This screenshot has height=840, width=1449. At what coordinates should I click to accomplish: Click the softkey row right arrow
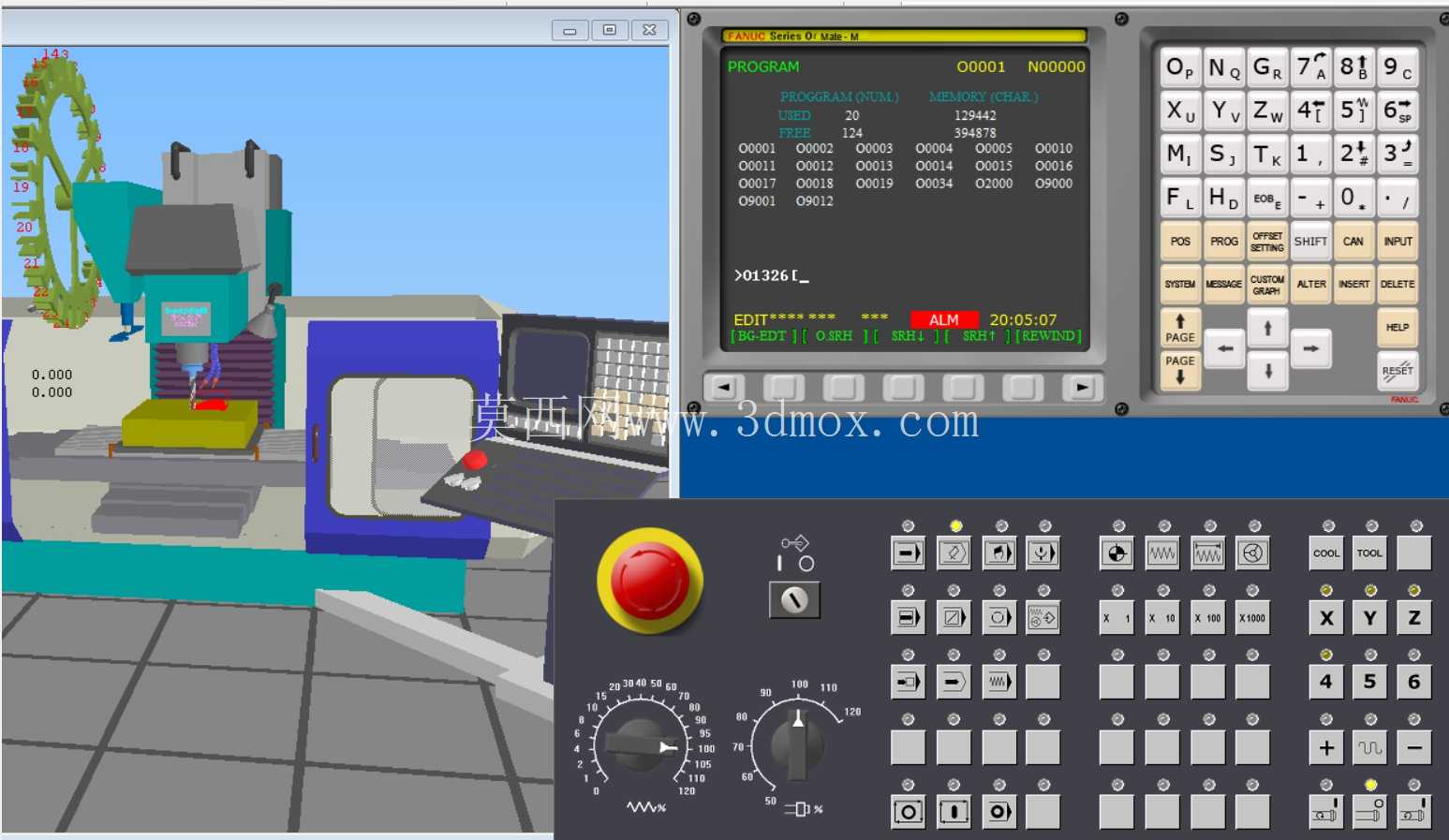(x=1083, y=387)
